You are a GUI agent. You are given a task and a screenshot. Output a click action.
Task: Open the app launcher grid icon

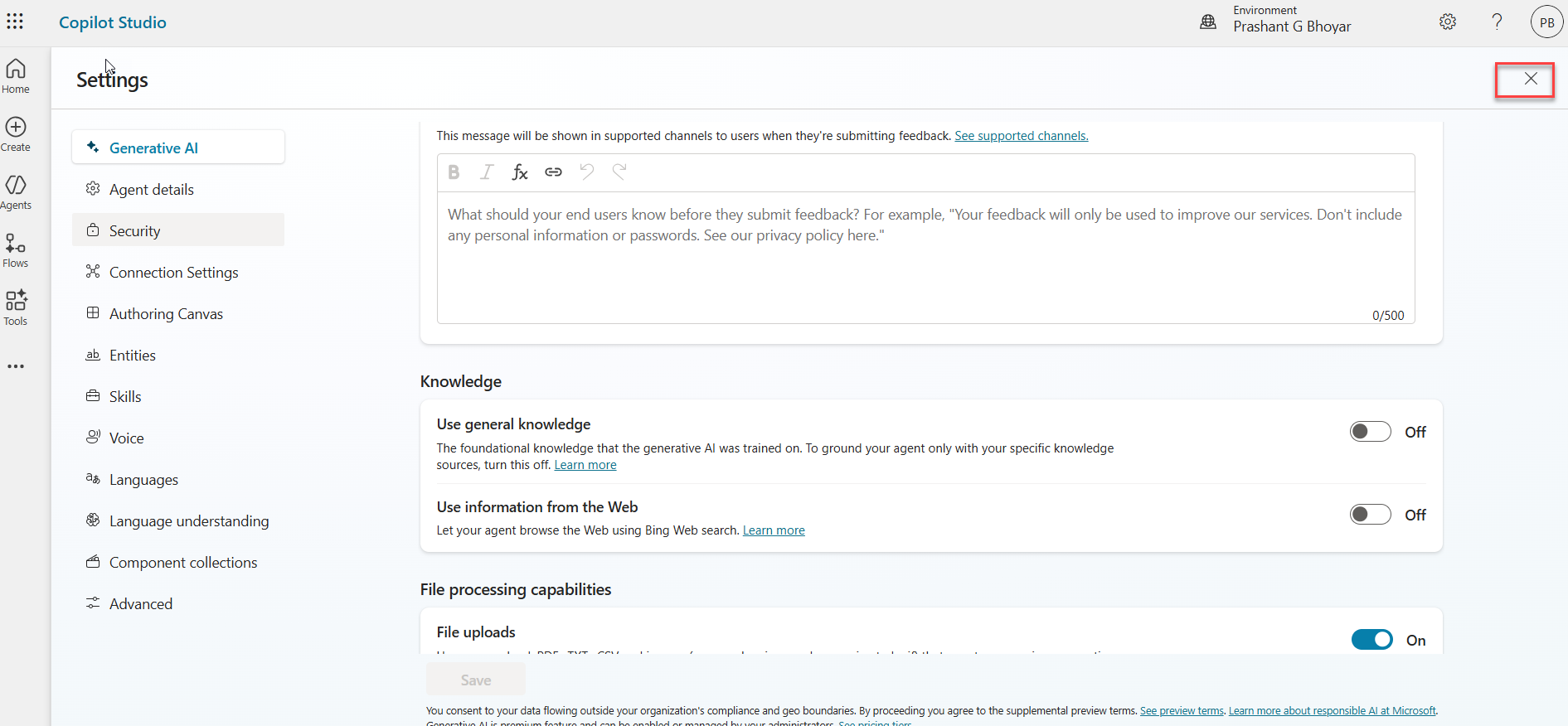15,22
